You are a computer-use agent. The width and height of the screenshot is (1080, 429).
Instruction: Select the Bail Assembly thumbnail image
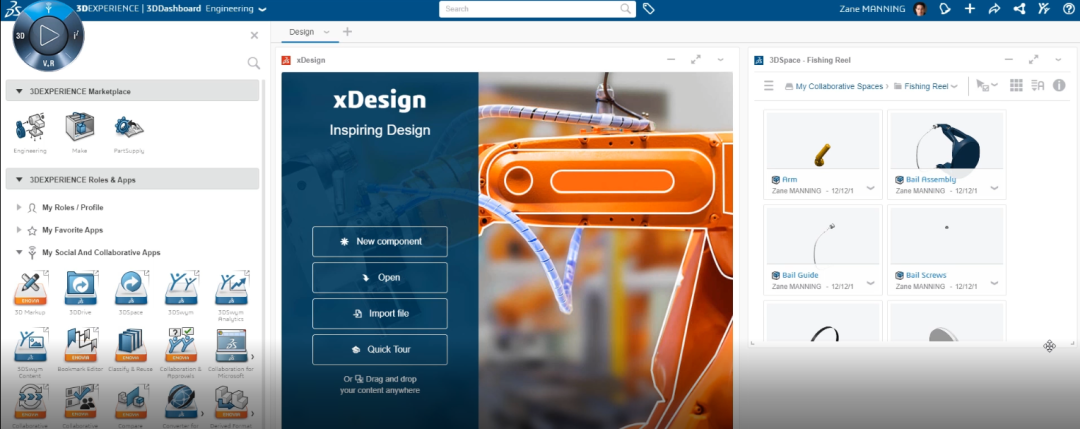click(946, 140)
